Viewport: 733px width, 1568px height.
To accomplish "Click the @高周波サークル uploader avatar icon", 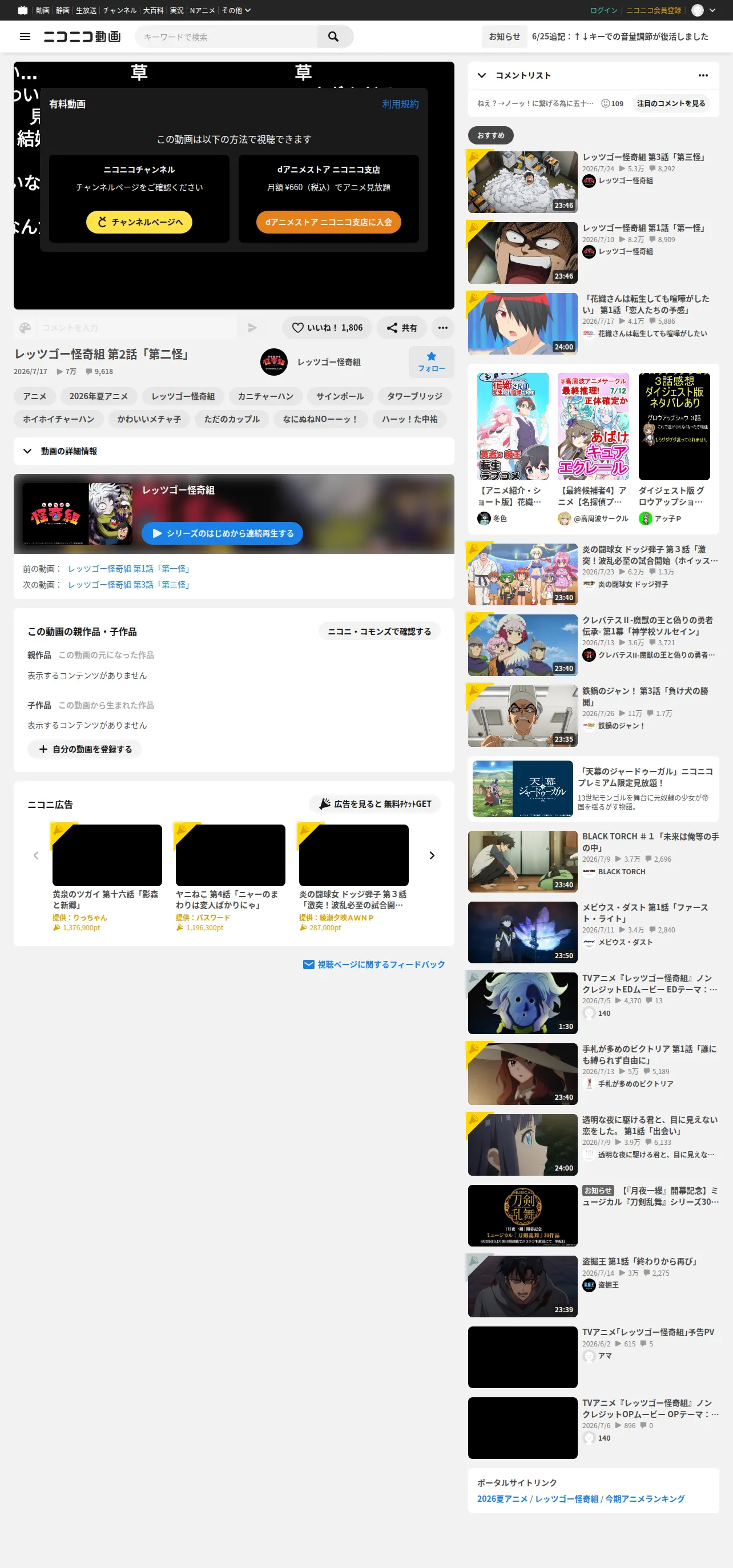I will click(x=564, y=518).
